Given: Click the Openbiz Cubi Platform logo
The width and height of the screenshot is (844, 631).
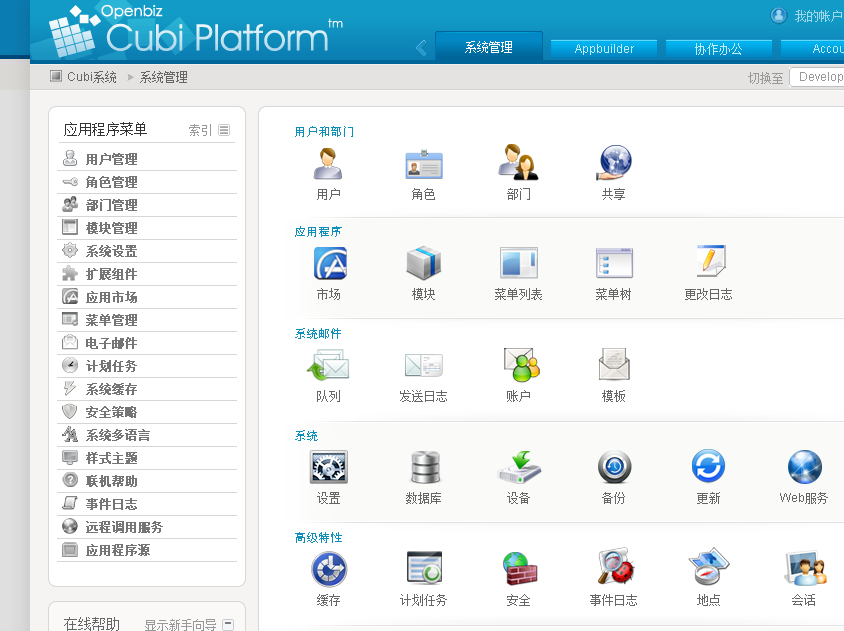Looking at the screenshot, I should 195,31.
